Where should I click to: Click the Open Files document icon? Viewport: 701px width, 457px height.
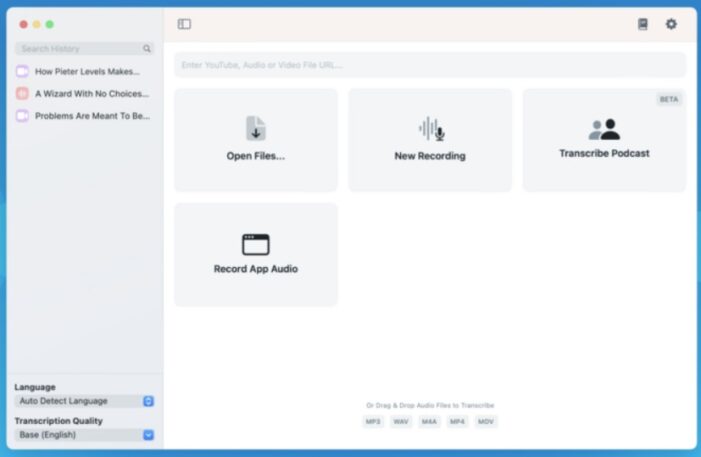(x=256, y=128)
